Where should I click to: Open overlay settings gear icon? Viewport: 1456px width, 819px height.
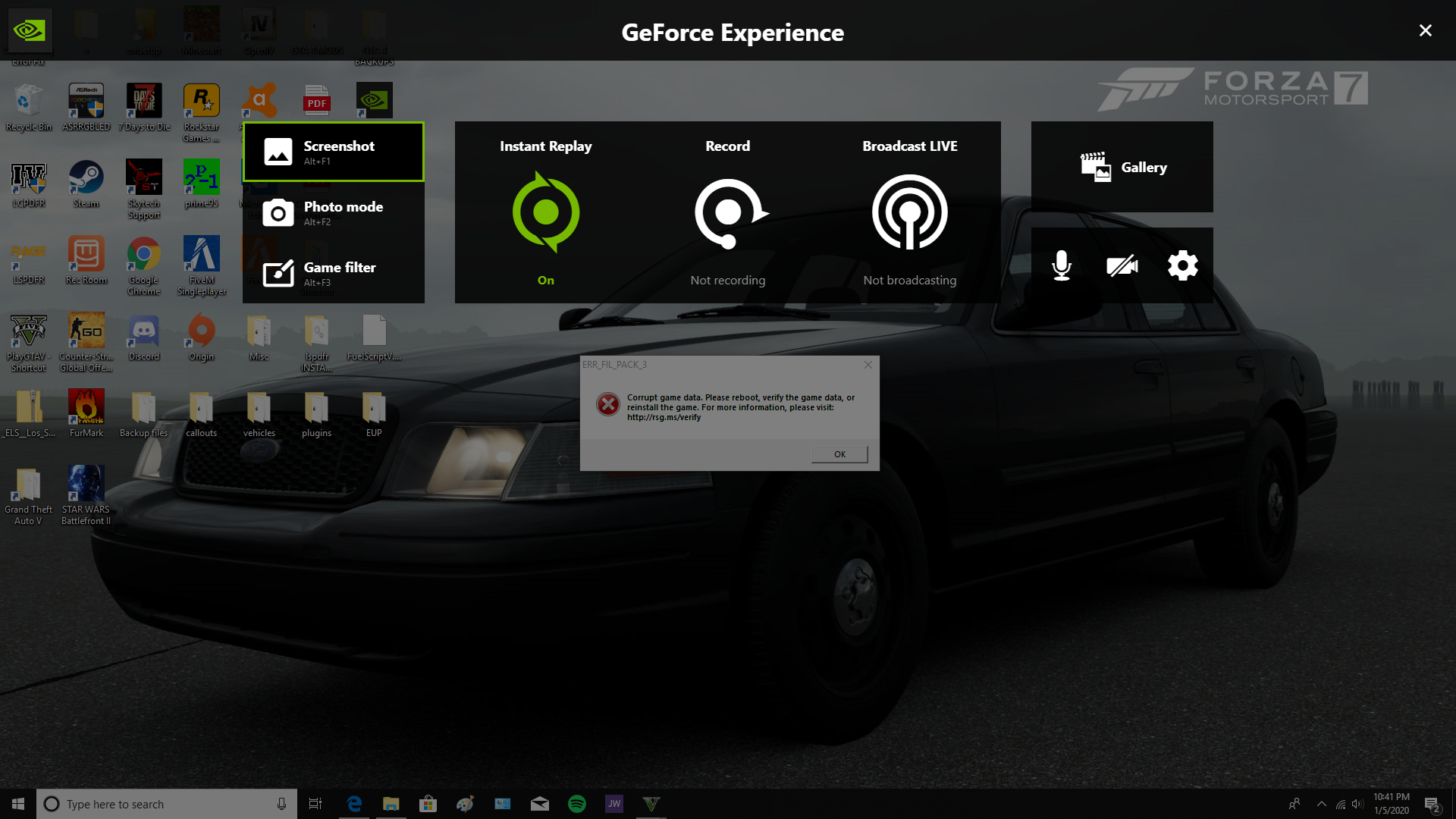(1183, 265)
